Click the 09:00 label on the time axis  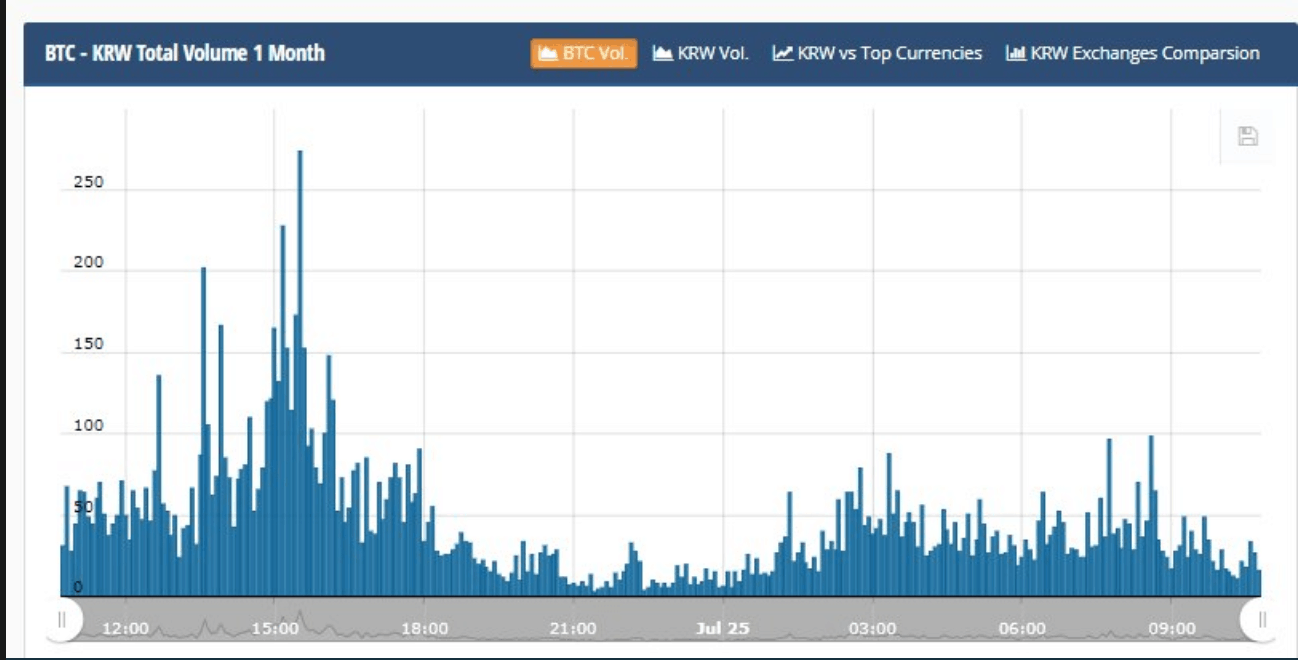click(x=1171, y=629)
